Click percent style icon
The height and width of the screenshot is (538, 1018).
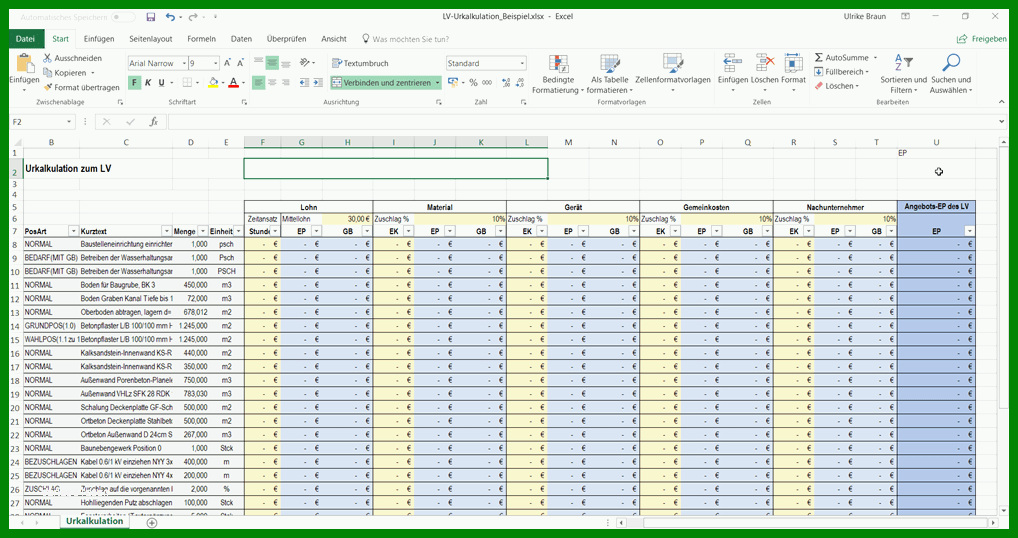tap(473, 82)
